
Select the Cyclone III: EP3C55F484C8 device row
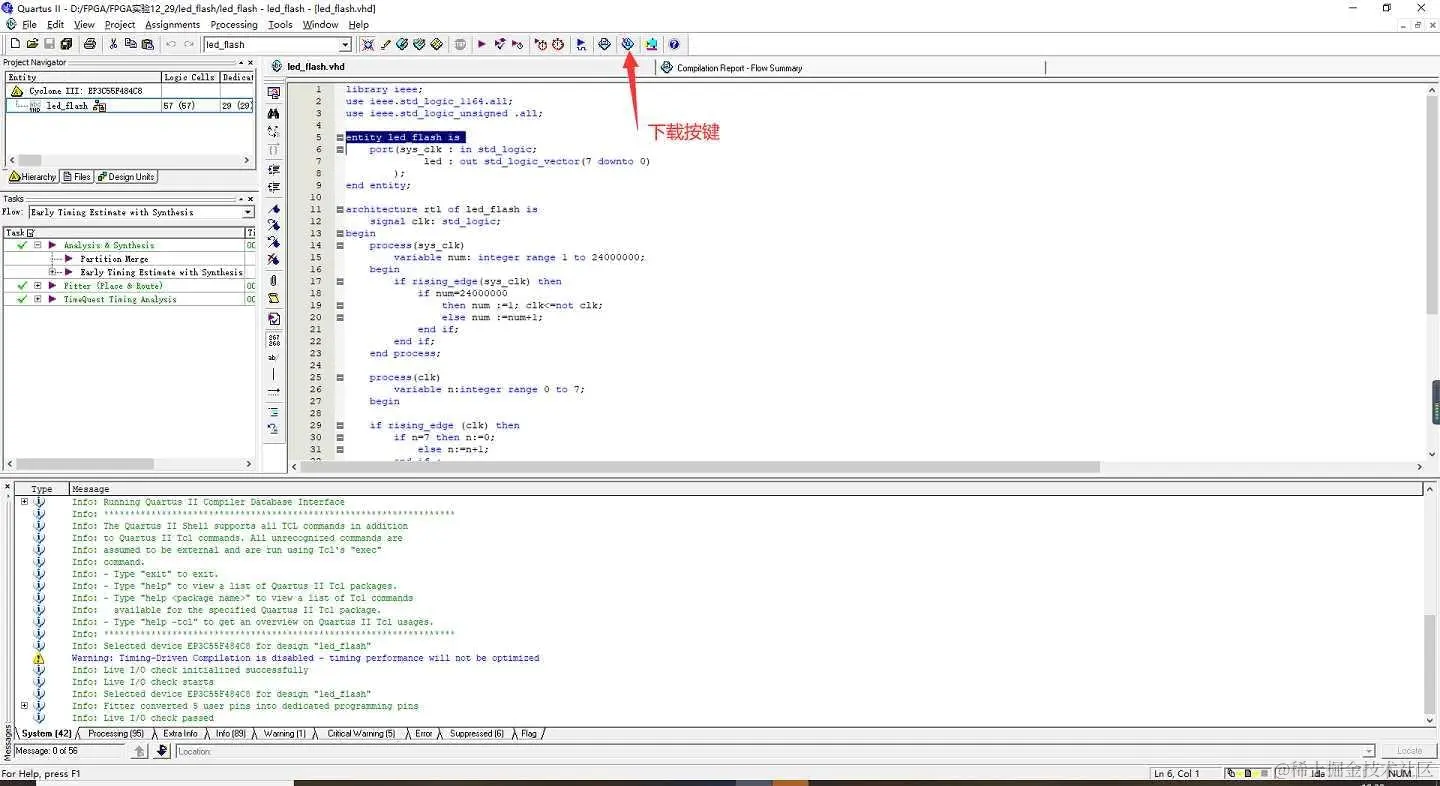[85, 91]
